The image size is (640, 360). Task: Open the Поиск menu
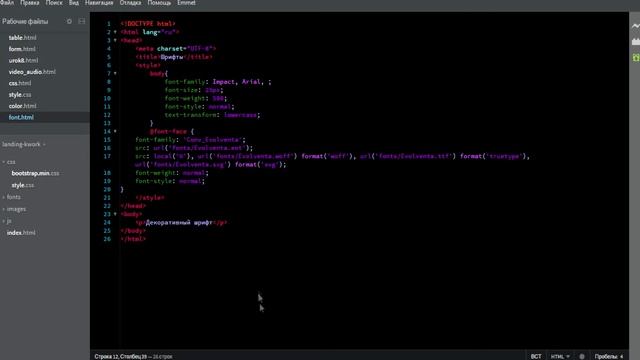tap(54, 3)
